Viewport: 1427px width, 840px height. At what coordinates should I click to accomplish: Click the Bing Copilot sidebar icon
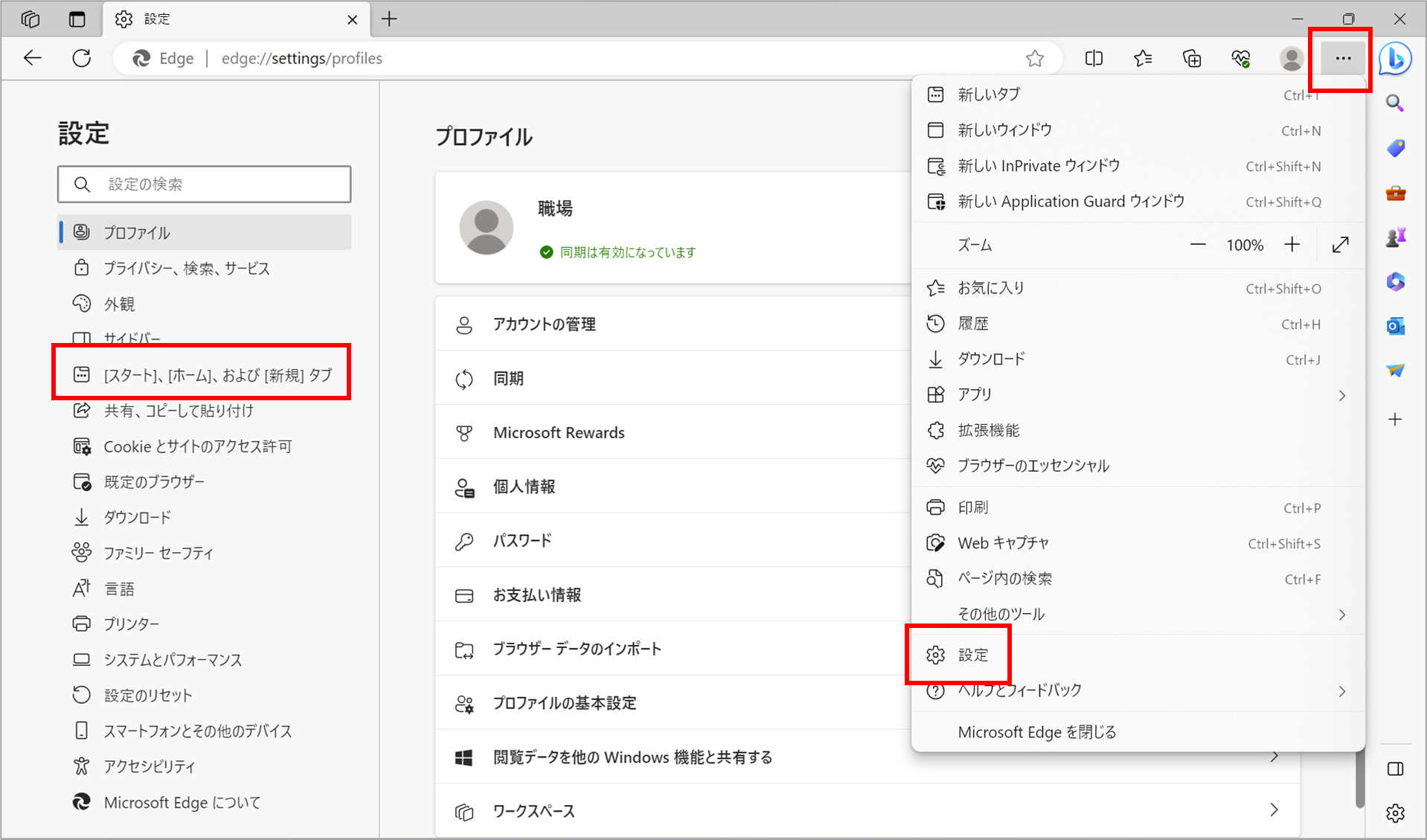pos(1395,58)
